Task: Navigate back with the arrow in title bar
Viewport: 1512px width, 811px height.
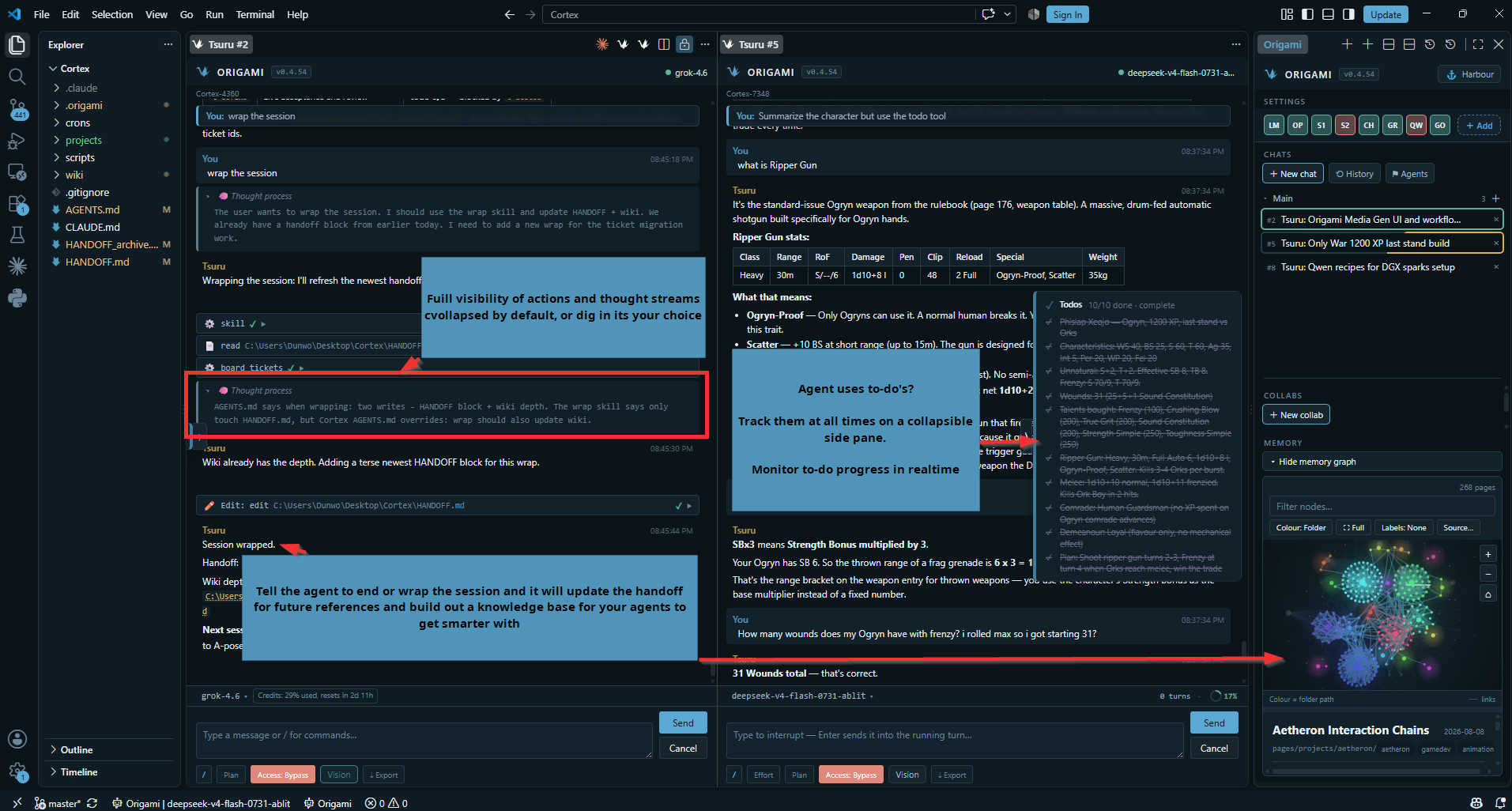Action: point(510,14)
